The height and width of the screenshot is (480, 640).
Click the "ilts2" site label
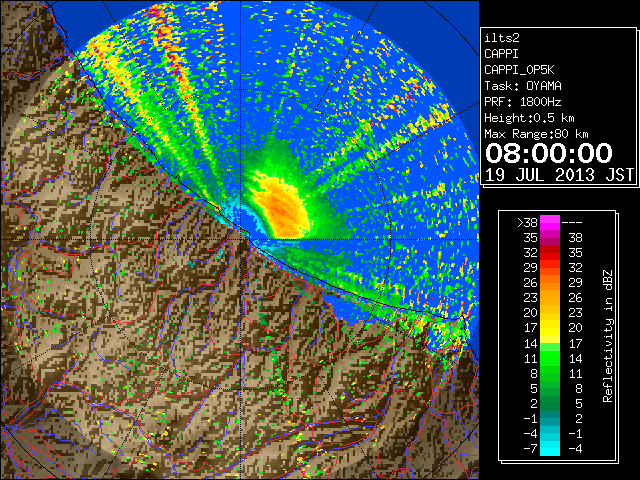tap(502, 38)
